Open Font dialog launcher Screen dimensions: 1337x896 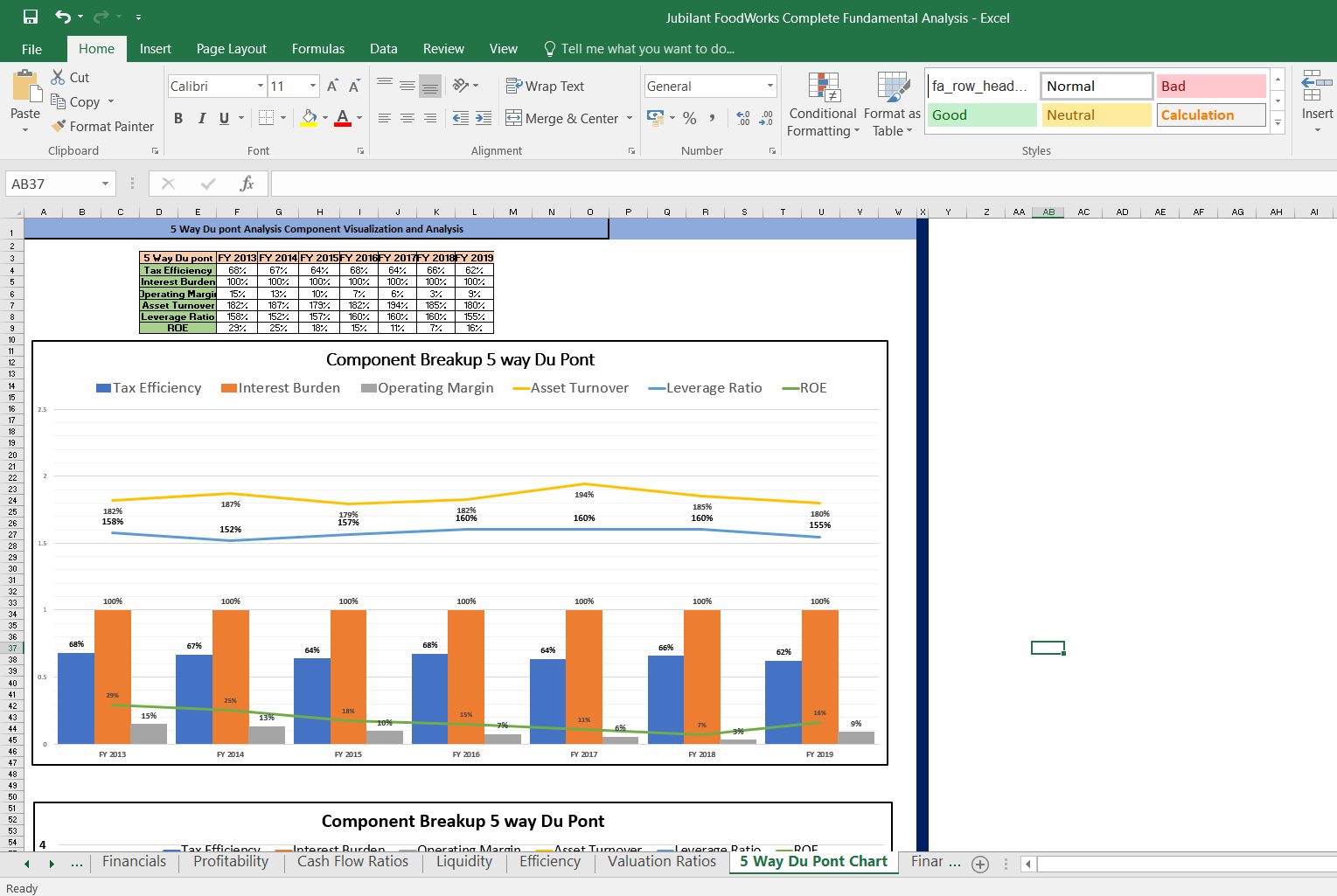point(360,151)
